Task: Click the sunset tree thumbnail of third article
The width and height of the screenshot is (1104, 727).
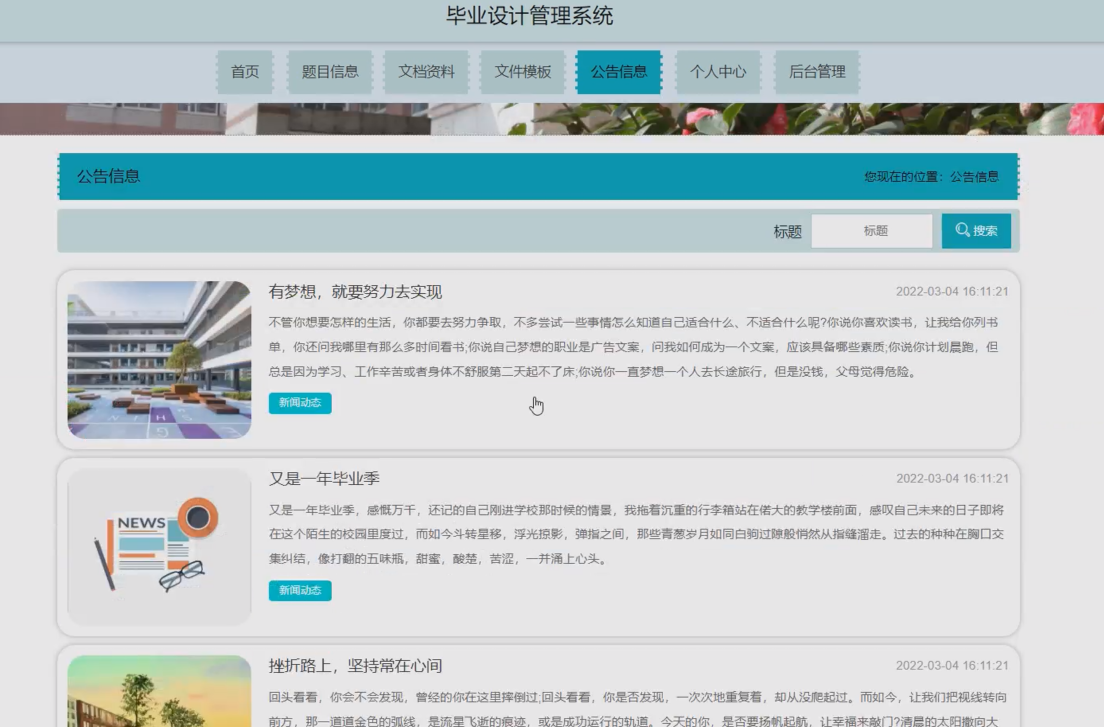Action: (x=159, y=691)
